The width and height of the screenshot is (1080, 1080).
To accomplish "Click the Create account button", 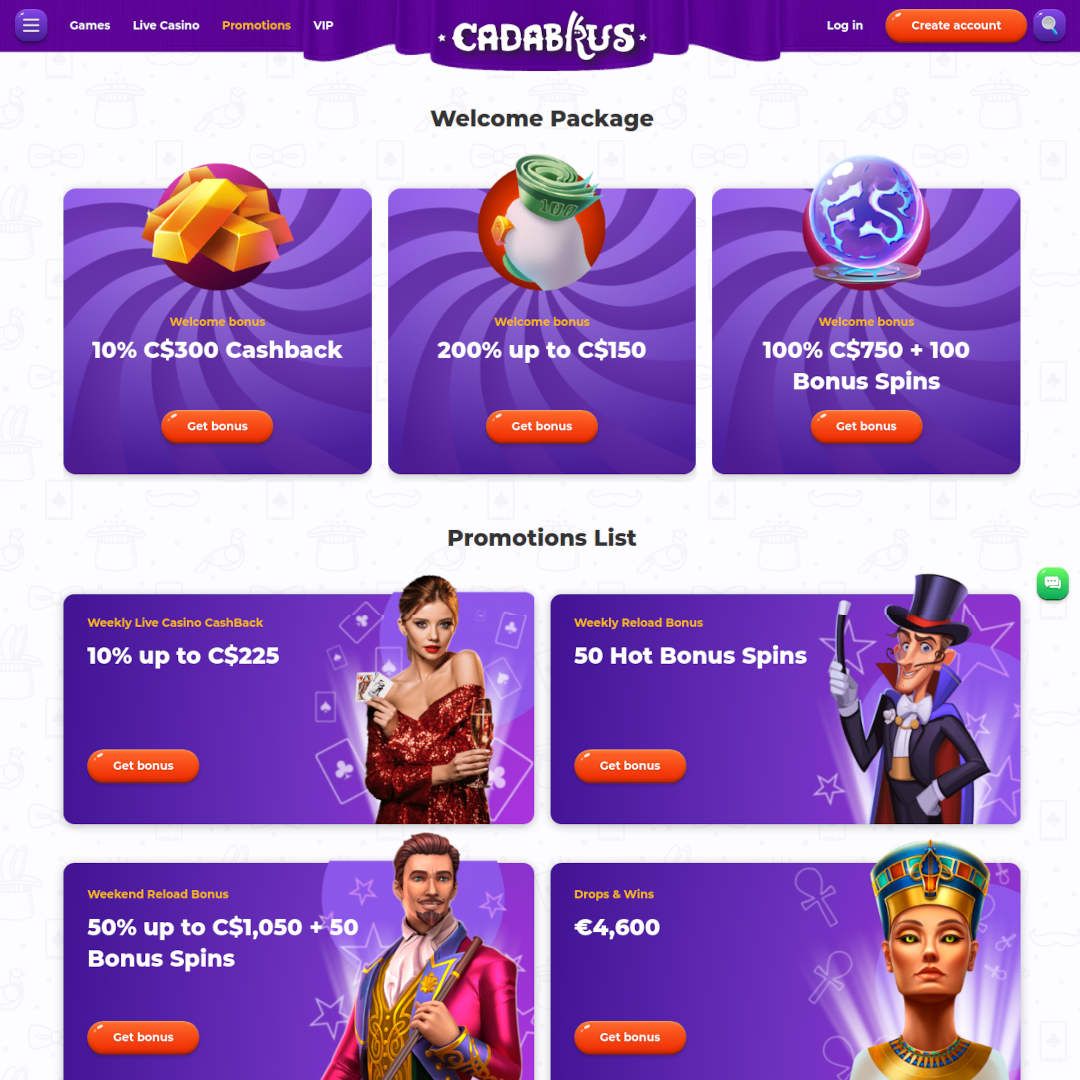I will point(956,25).
